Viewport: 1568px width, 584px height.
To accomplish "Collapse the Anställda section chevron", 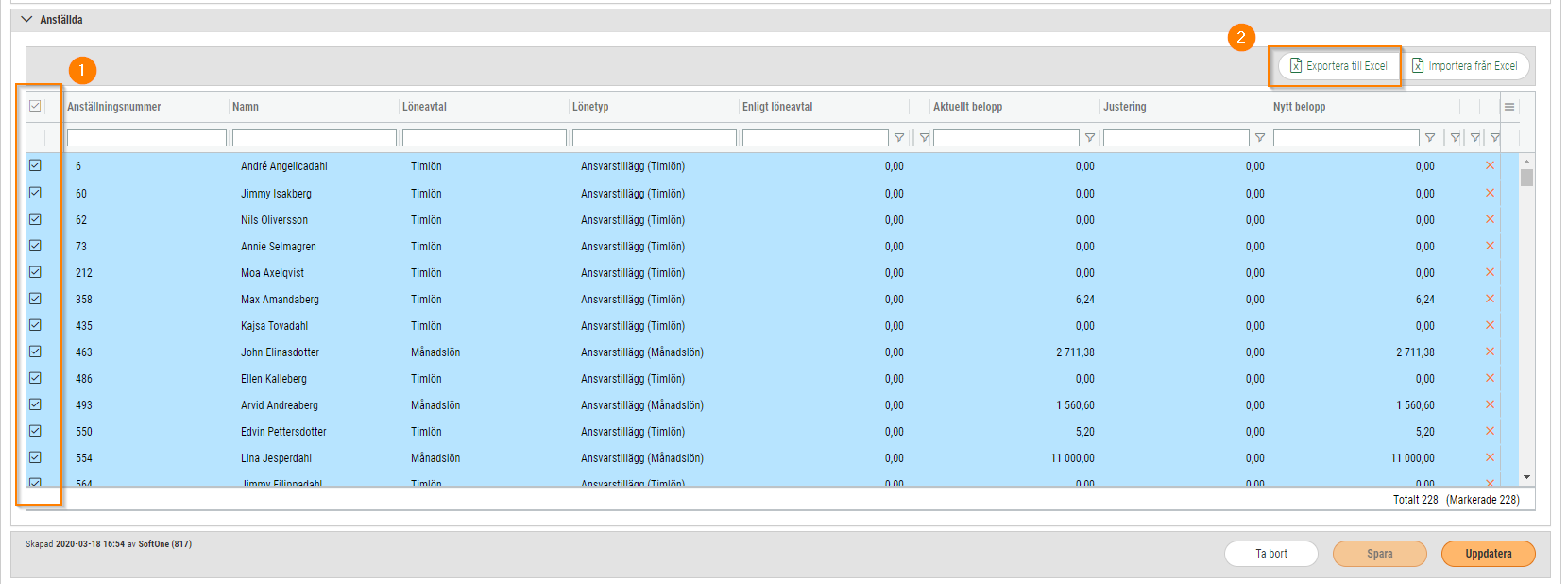I will coord(26,19).
